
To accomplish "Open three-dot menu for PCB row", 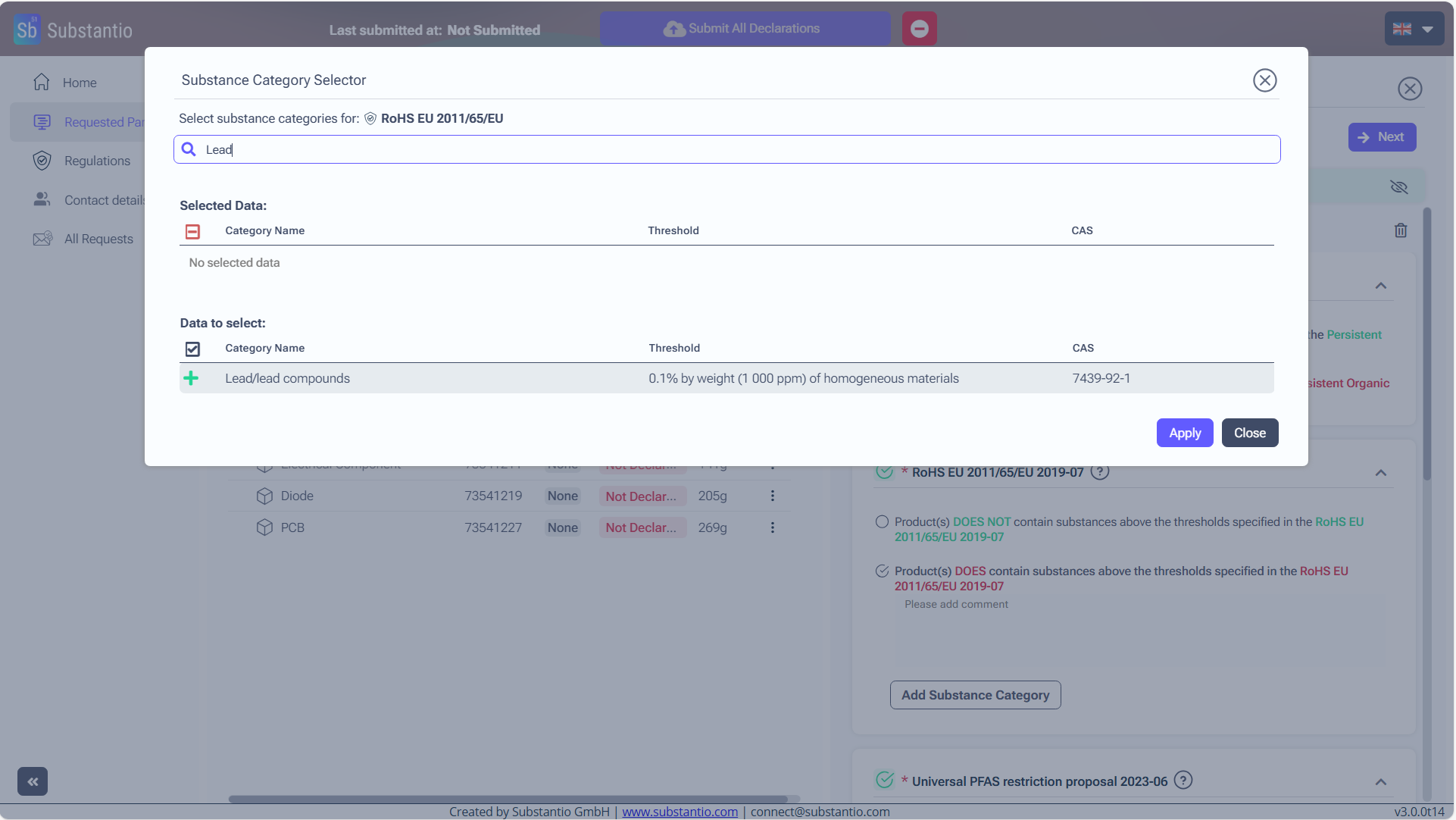I will point(773,527).
